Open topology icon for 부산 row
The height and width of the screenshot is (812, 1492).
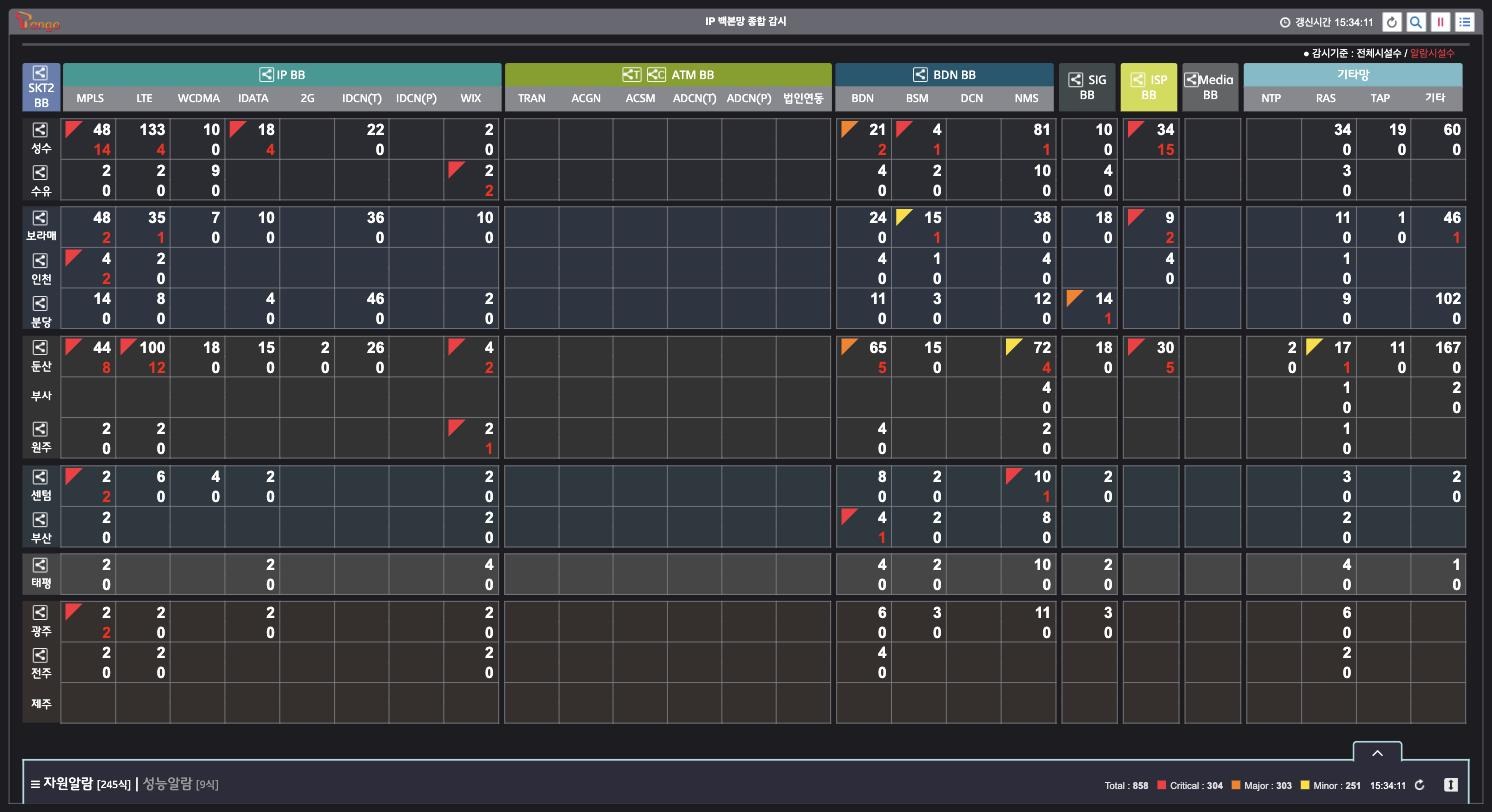click(41, 519)
